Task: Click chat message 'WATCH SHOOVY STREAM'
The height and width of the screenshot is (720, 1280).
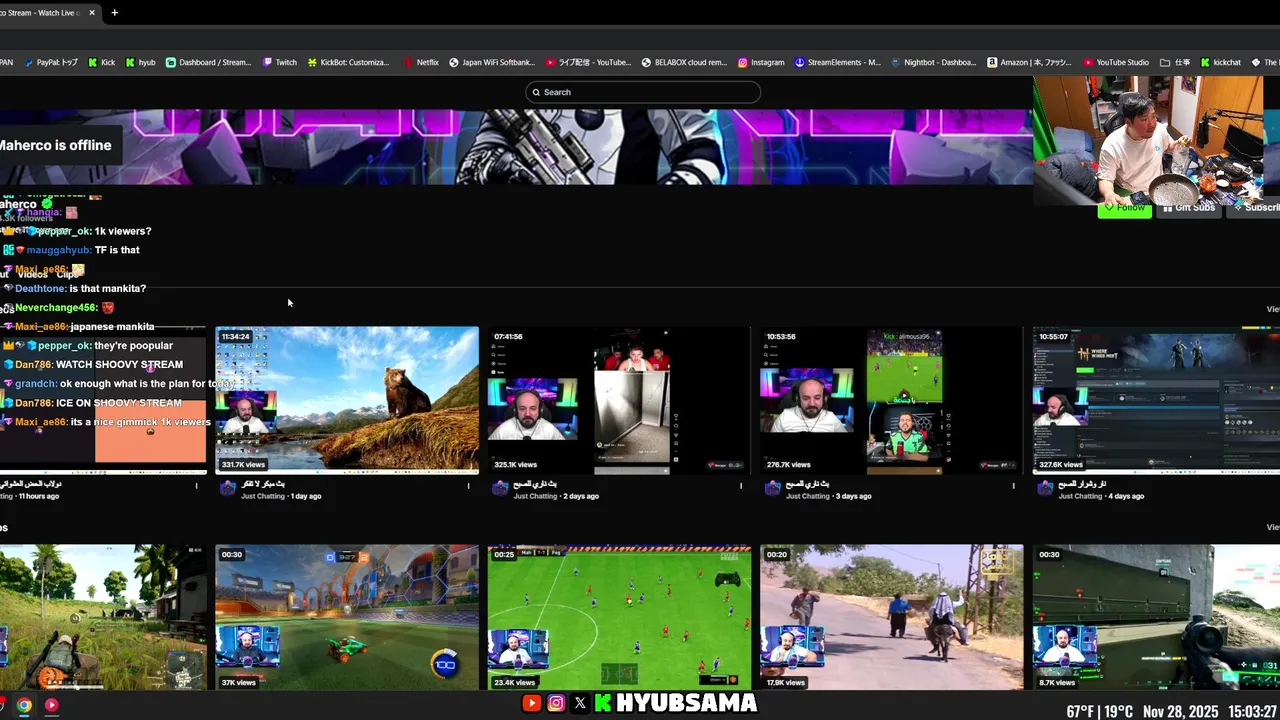Action: [119, 364]
